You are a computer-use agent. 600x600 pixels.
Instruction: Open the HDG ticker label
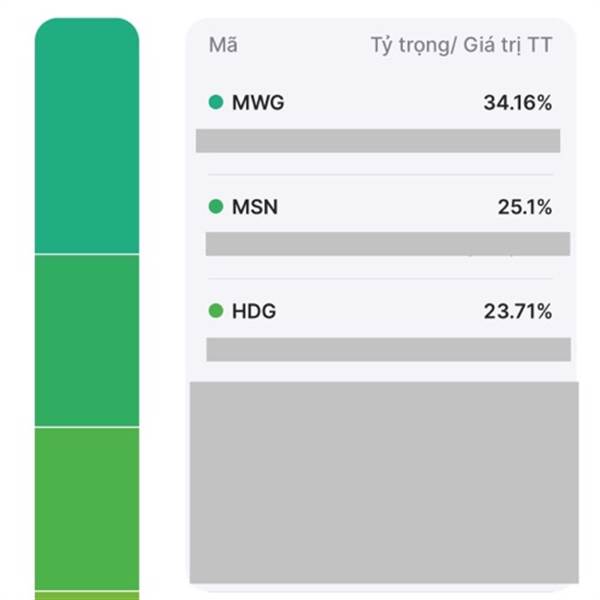click(x=254, y=311)
